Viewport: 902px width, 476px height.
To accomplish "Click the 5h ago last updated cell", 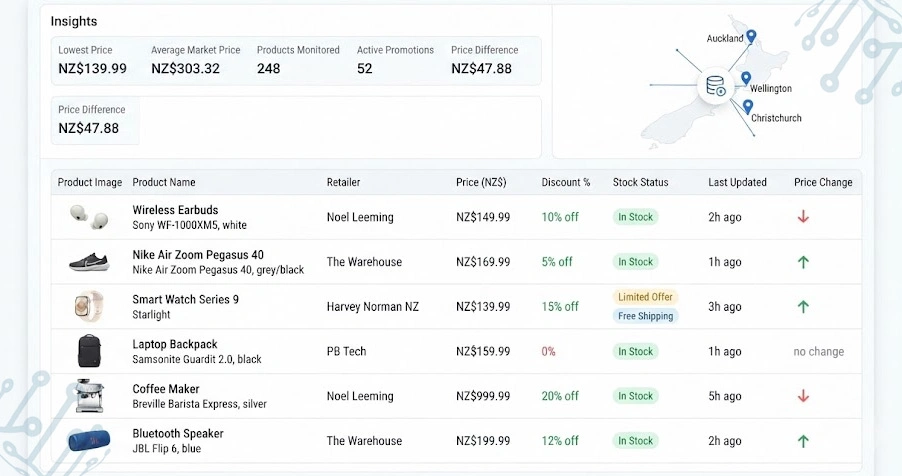I will (x=724, y=396).
